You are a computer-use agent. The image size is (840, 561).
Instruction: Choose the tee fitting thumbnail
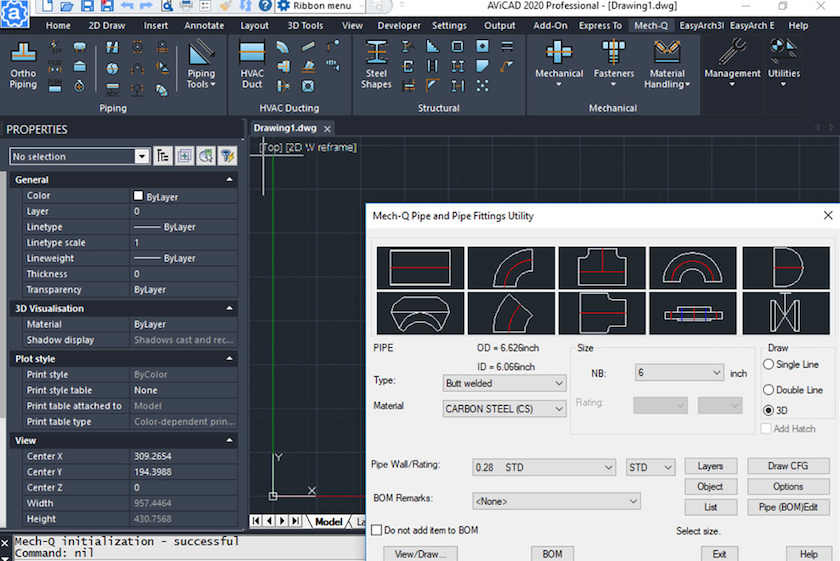click(x=602, y=268)
